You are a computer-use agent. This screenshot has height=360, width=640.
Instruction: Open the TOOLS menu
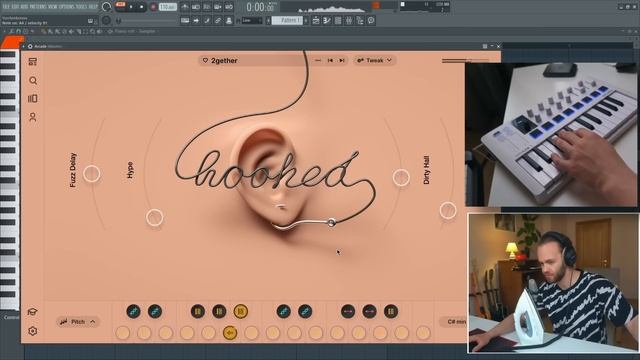(82, 7)
